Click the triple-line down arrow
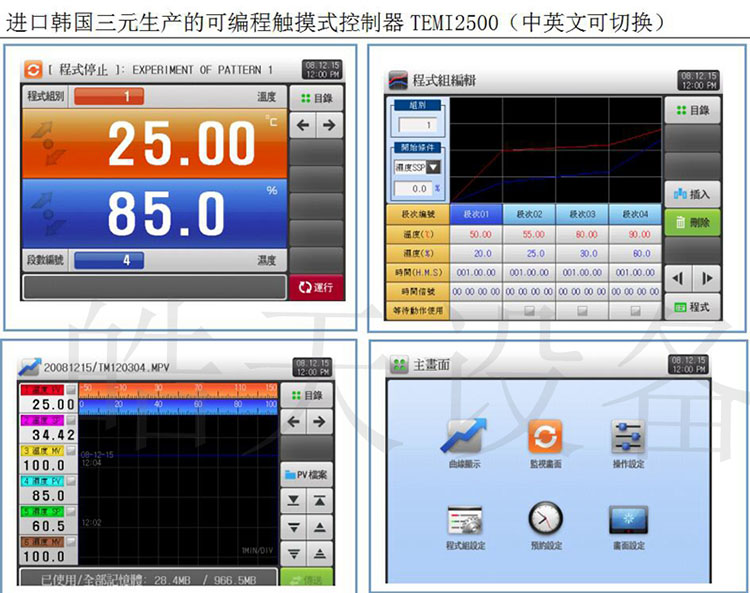 [294, 554]
